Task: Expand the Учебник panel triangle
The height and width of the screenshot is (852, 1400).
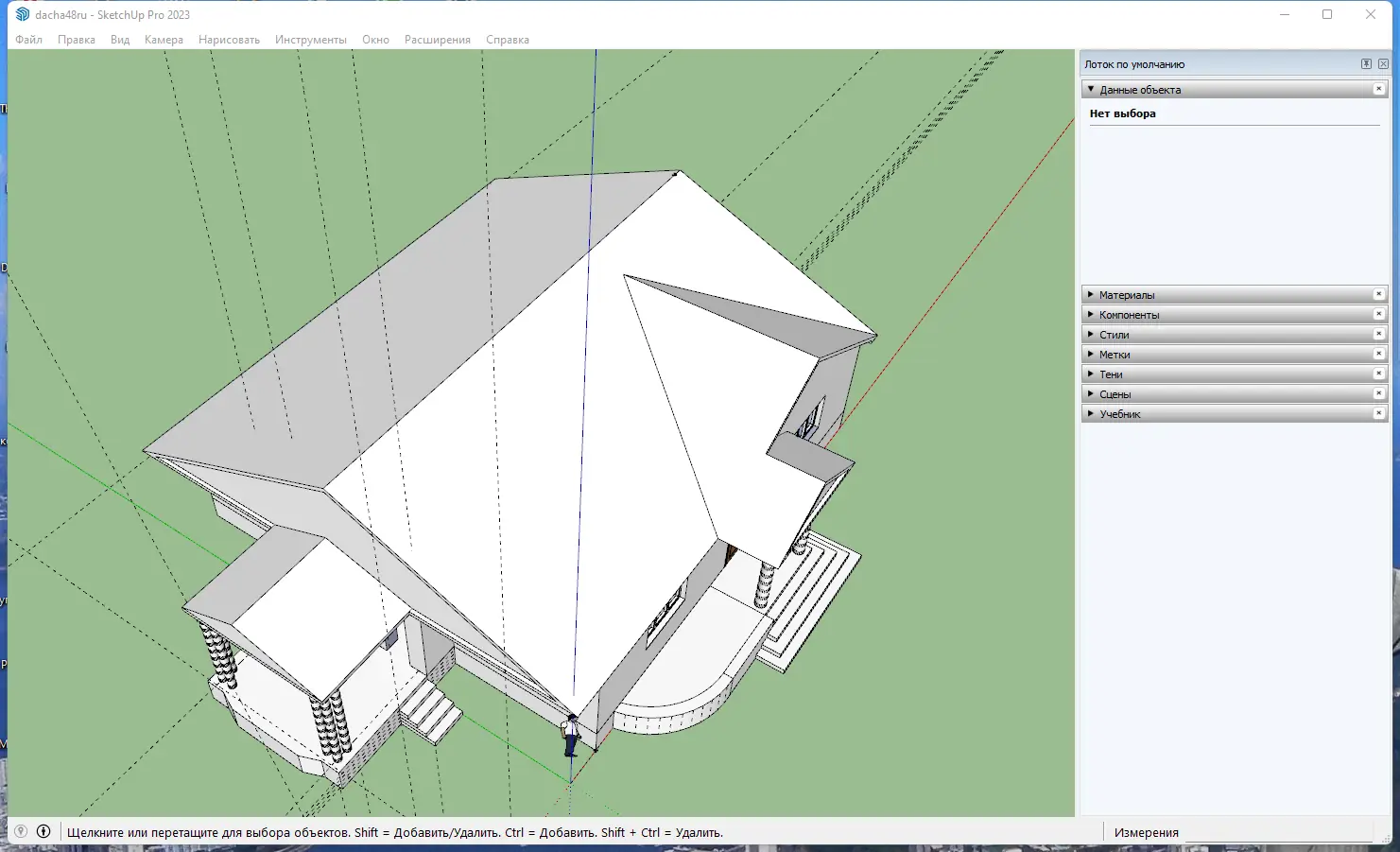Action: click(x=1091, y=413)
